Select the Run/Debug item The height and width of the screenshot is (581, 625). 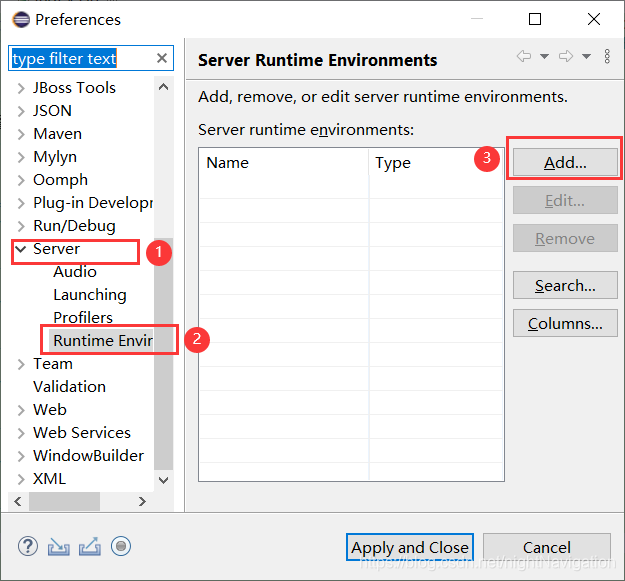pos(75,226)
